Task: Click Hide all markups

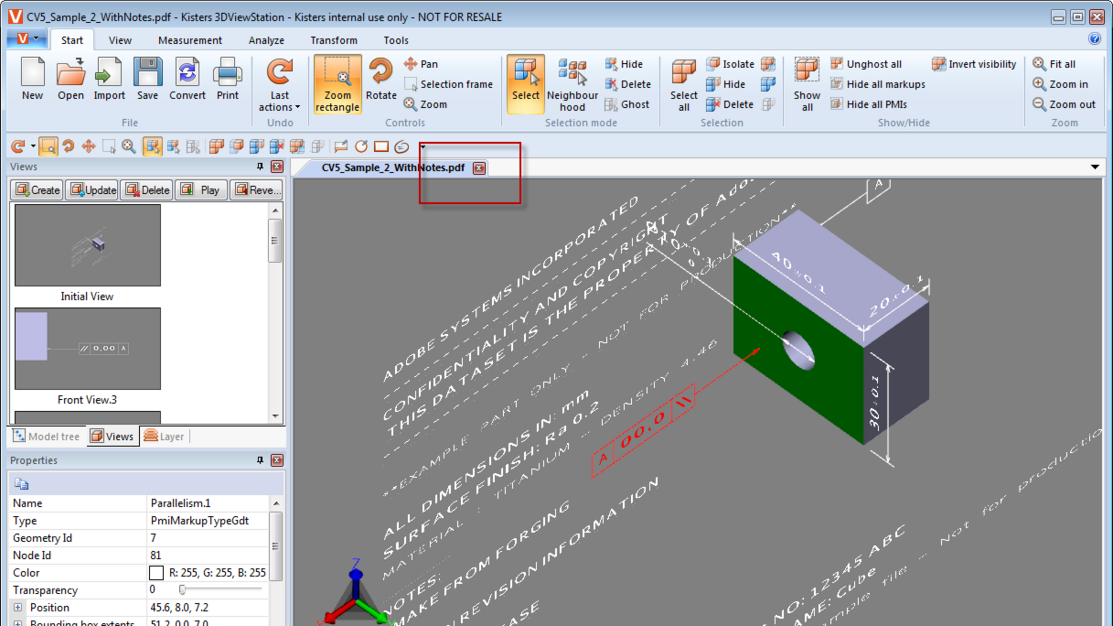Action: pos(877,84)
